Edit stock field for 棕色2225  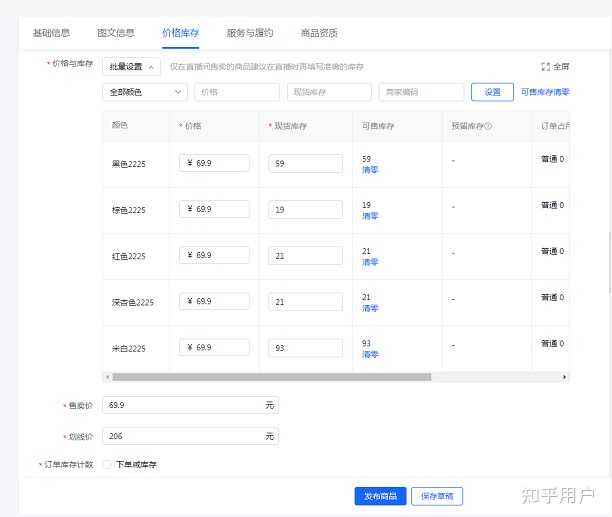pyautogui.click(x=306, y=210)
